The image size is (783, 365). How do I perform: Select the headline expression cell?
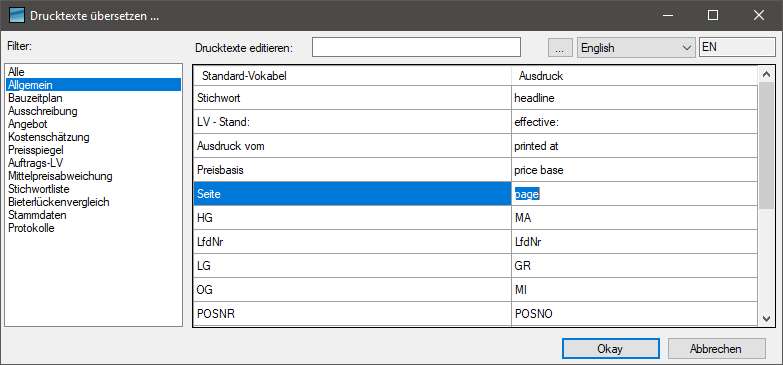pyautogui.click(x=635, y=98)
